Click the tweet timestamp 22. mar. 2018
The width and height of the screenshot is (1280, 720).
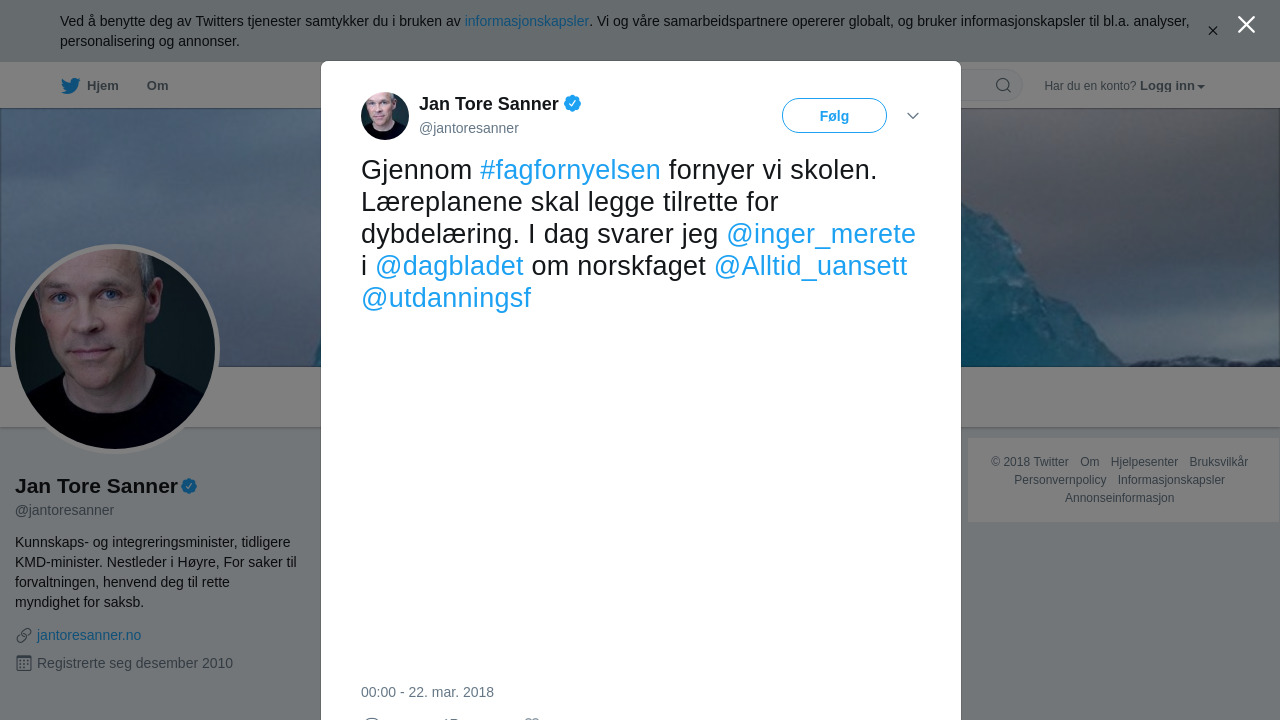[x=427, y=692]
